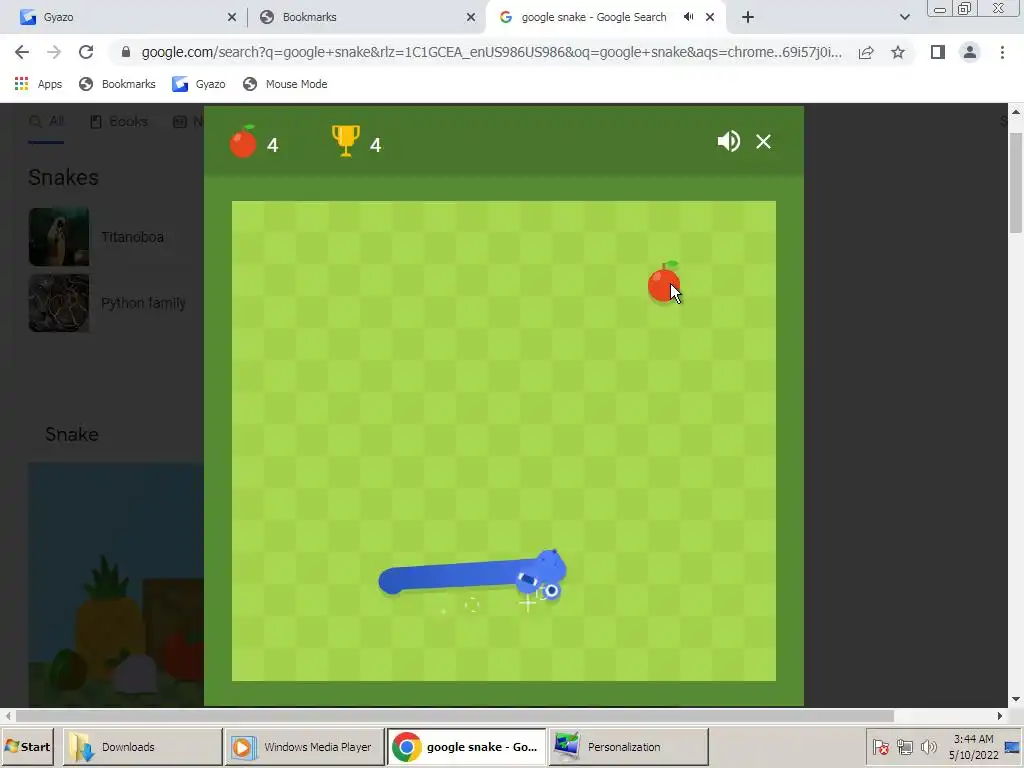Click the red apple on the board
1024x768 pixels.
(664, 283)
